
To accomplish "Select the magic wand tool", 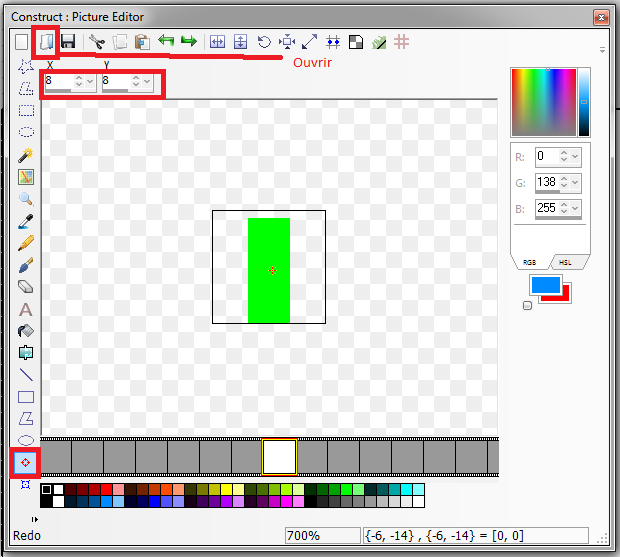I will click(x=26, y=155).
